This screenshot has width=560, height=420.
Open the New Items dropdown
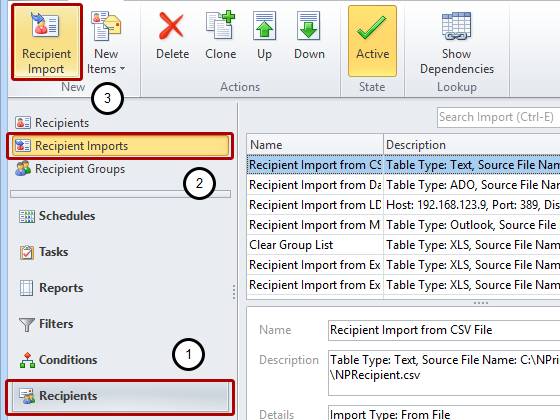click(106, 42)
